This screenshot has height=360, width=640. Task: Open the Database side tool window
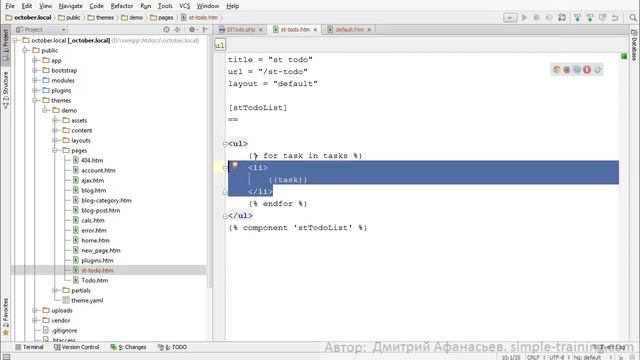coord(634,45)
